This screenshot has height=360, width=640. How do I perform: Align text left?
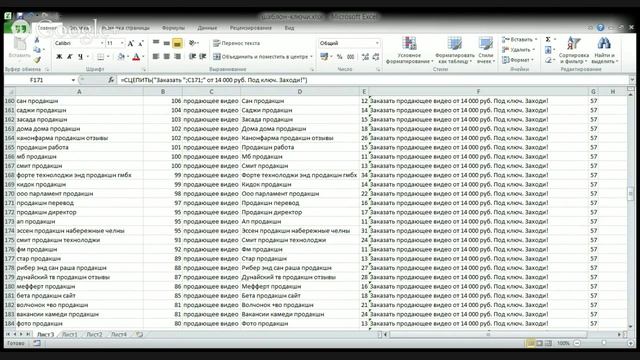tap(156, 56)
